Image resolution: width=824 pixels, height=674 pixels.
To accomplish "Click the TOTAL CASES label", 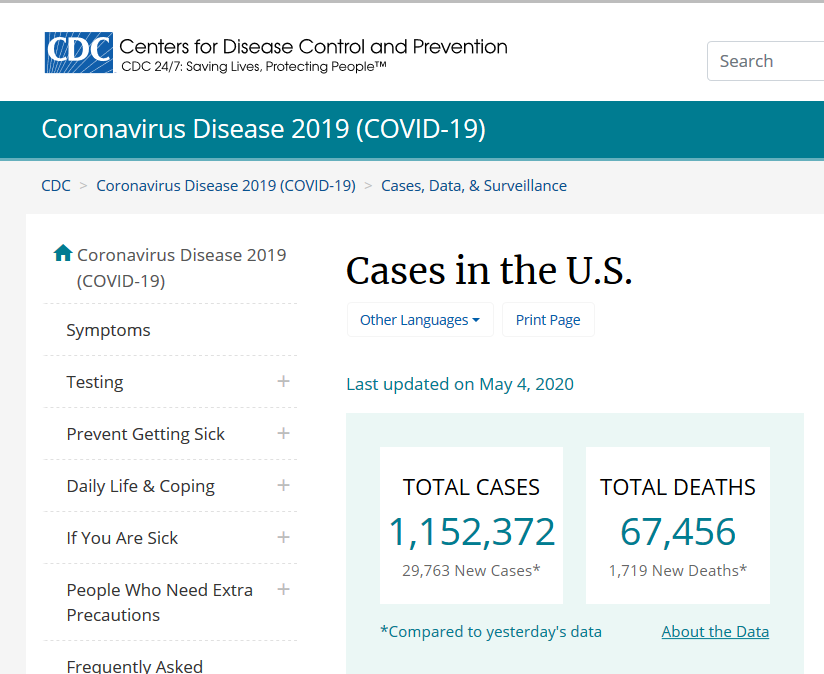I will click(x=471, y=488).
